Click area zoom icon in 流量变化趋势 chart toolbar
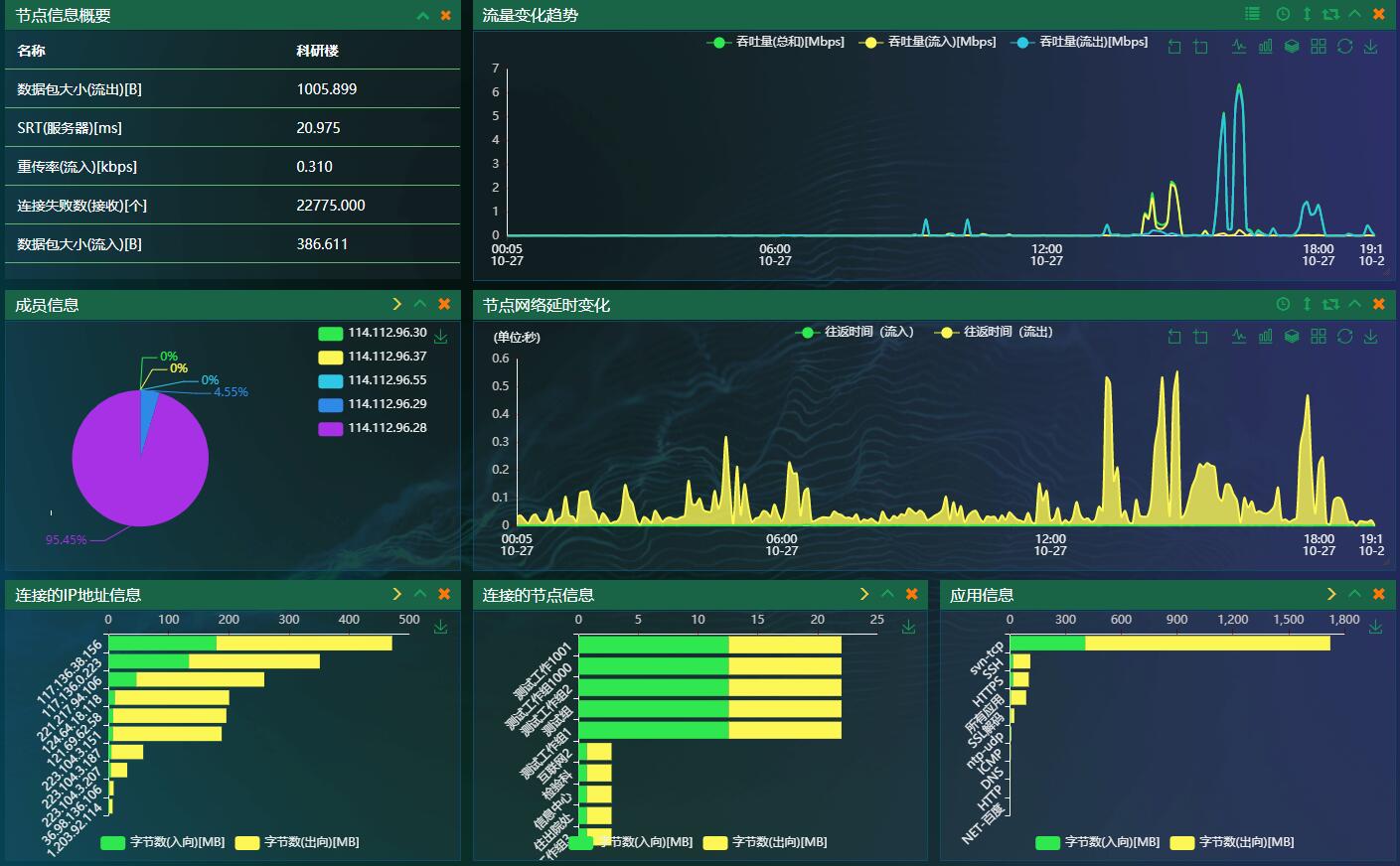The width and height of the screenshot is (1400, 866). pos(1200,47)
